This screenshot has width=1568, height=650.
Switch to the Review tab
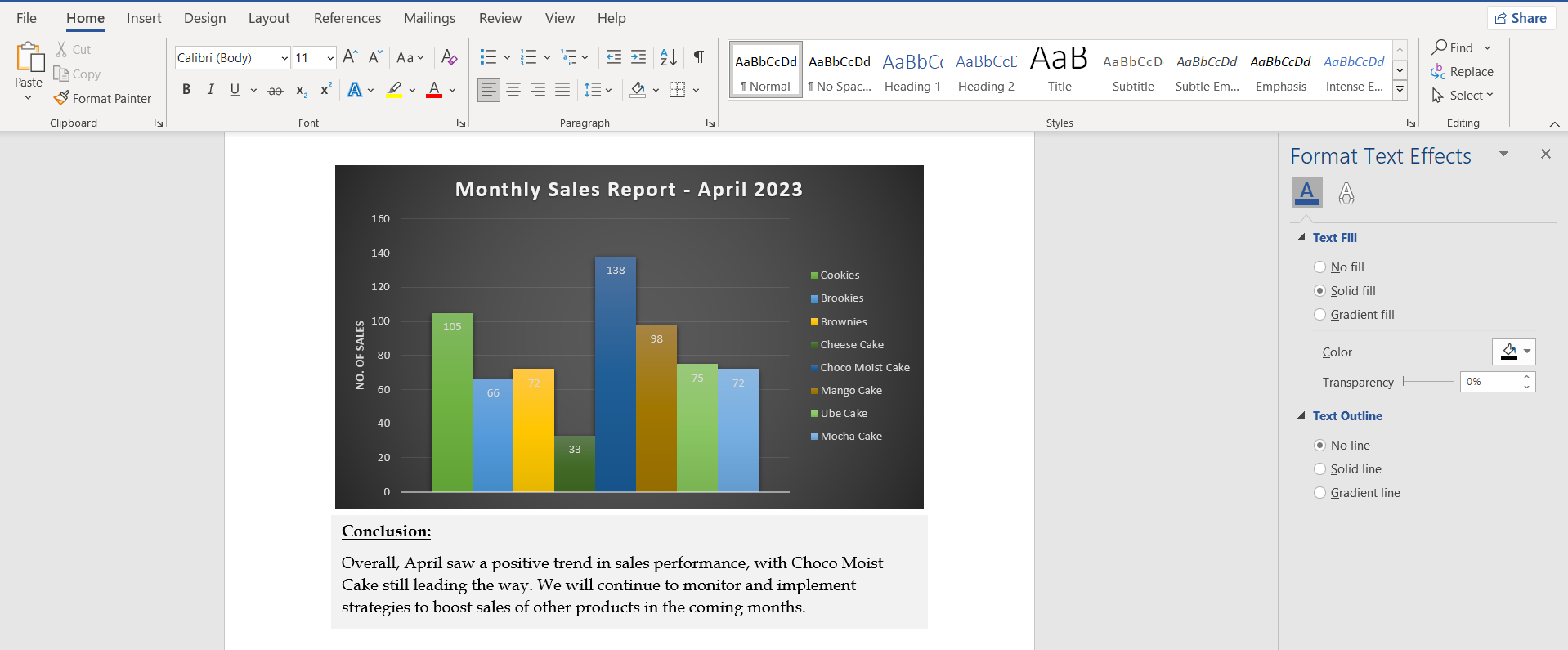pos(500,18)
